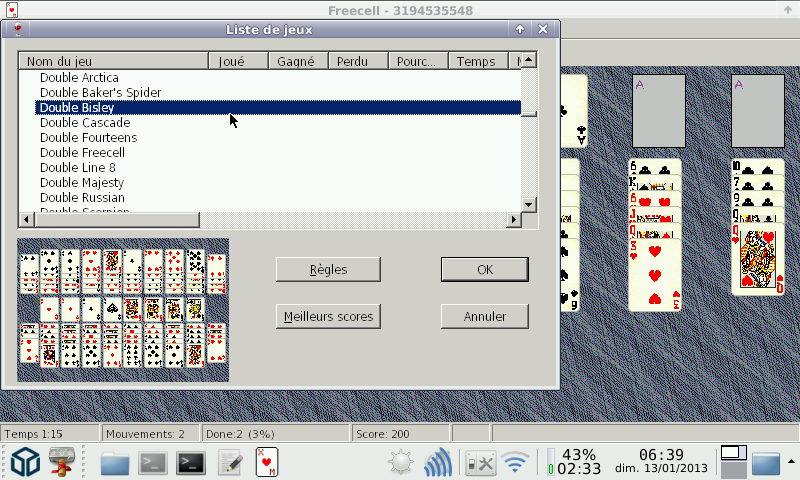Sort by Gagné column header
This screenshot has height=480, width=800.
point(298,61)
